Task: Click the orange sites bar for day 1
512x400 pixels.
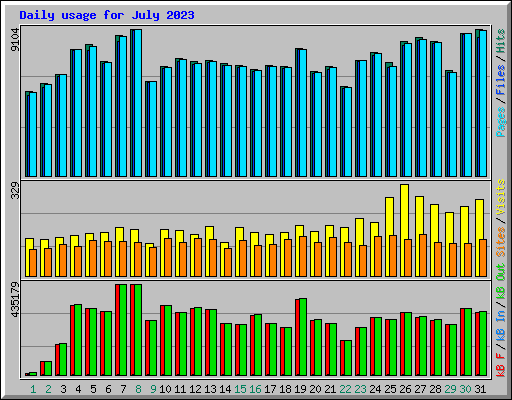Action: point(33,263)
